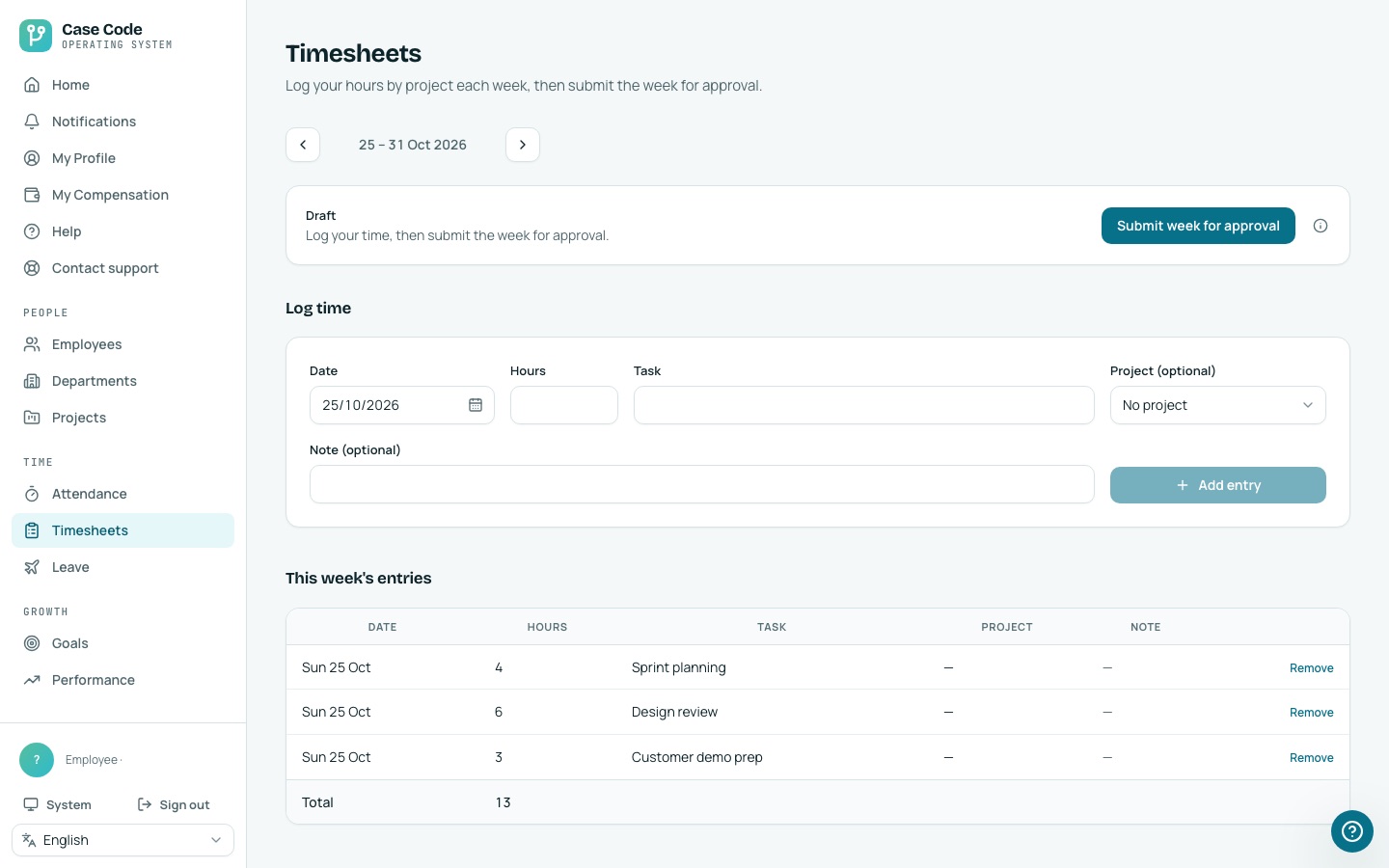Viewport: 1389px width, 868px height.
Task: Click the Draft status label
Action: pos(320,215)
